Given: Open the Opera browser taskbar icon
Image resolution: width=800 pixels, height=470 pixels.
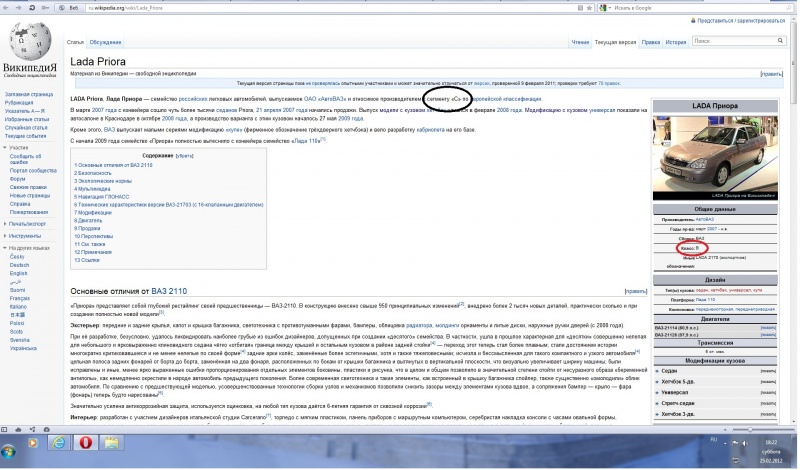Looking at the screenshot, I should pos(85,442).
